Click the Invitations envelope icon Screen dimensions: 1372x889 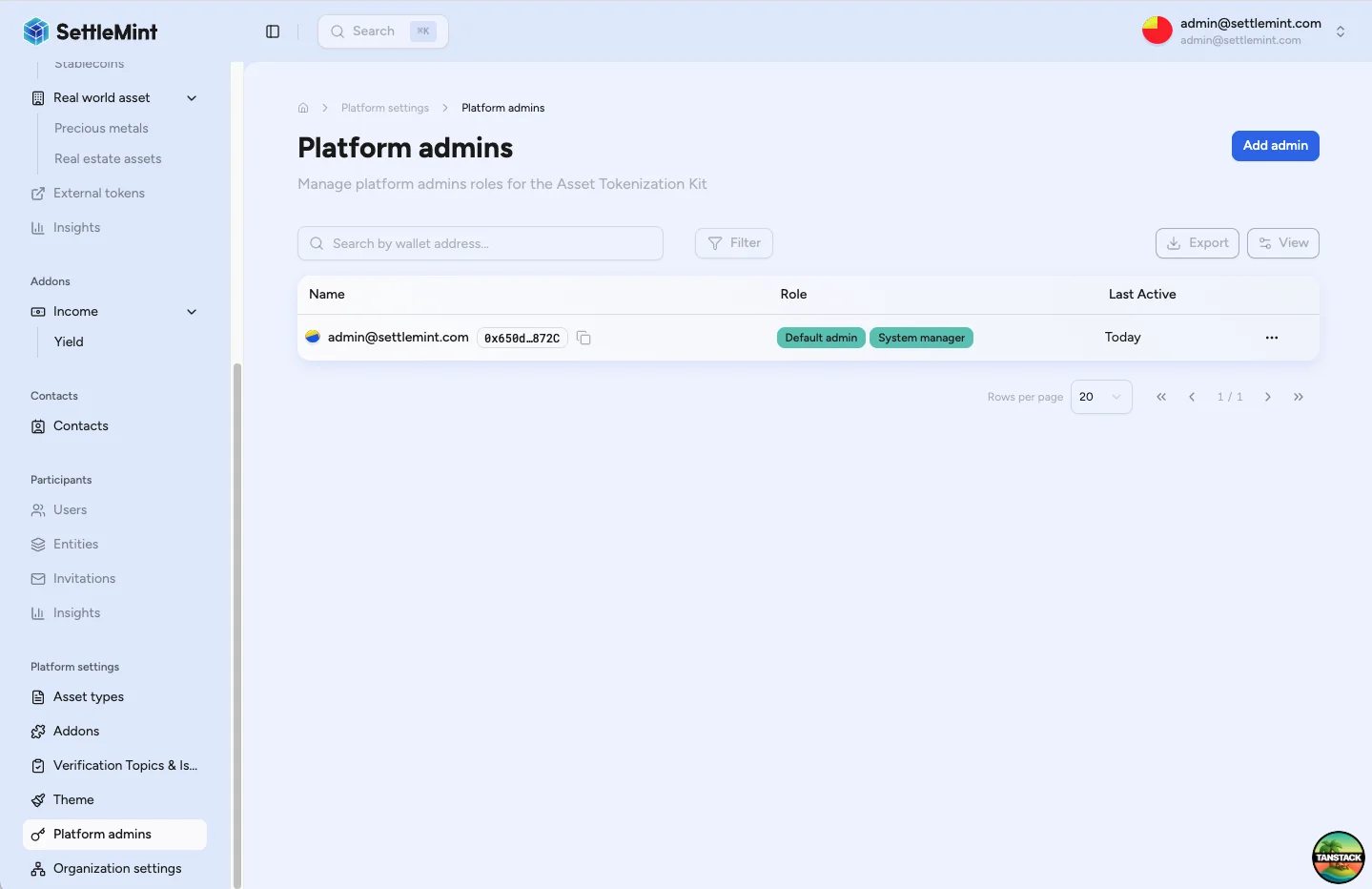[x=36, y=578]
